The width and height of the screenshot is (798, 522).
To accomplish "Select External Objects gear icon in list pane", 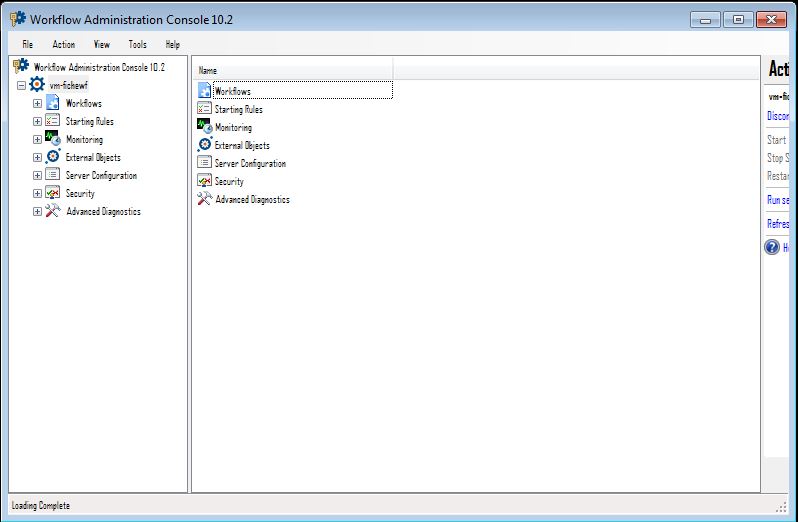I will coord(204,145).
